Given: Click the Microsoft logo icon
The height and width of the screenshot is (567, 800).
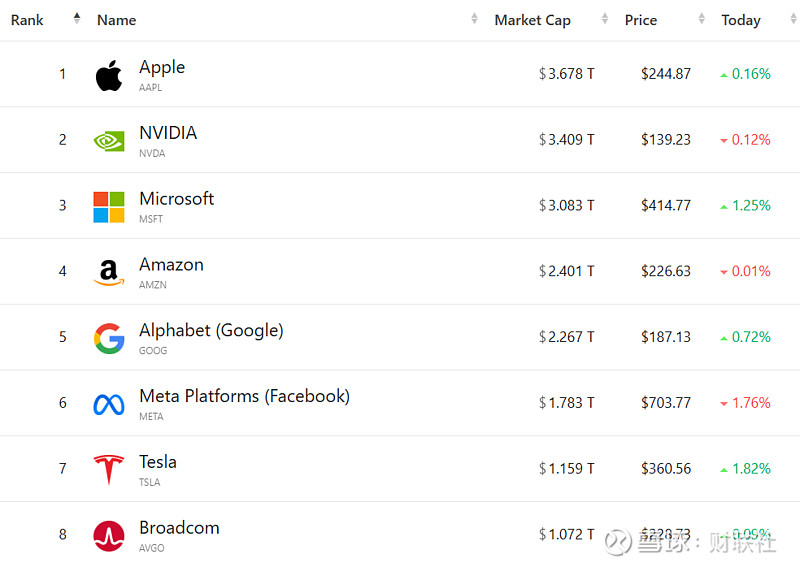Looking at the screenshot, I should 109,207.
